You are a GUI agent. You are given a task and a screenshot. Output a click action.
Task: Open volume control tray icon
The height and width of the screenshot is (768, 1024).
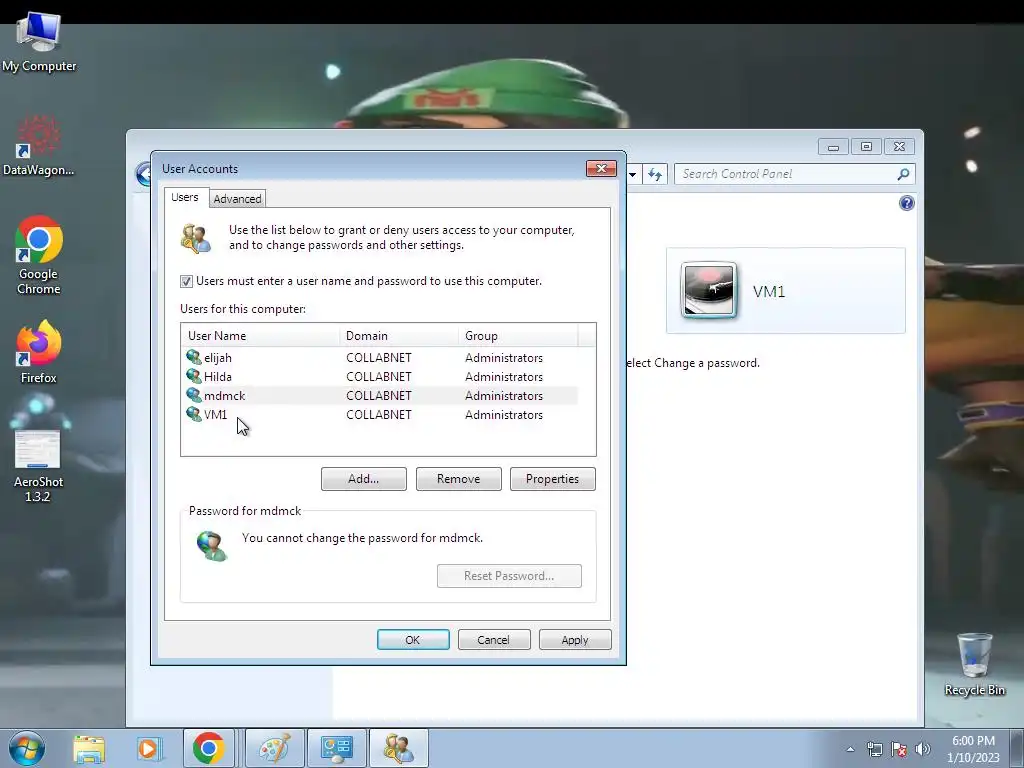(x=923, y=749)
